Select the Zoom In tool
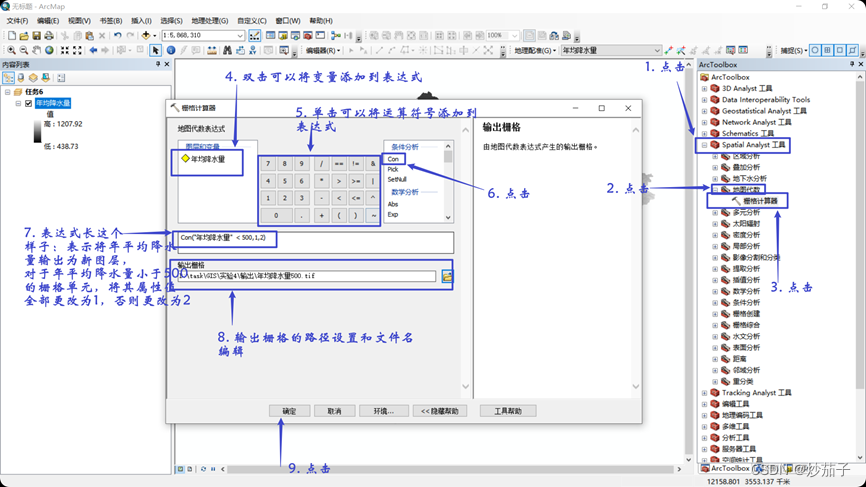 [12, 50]
